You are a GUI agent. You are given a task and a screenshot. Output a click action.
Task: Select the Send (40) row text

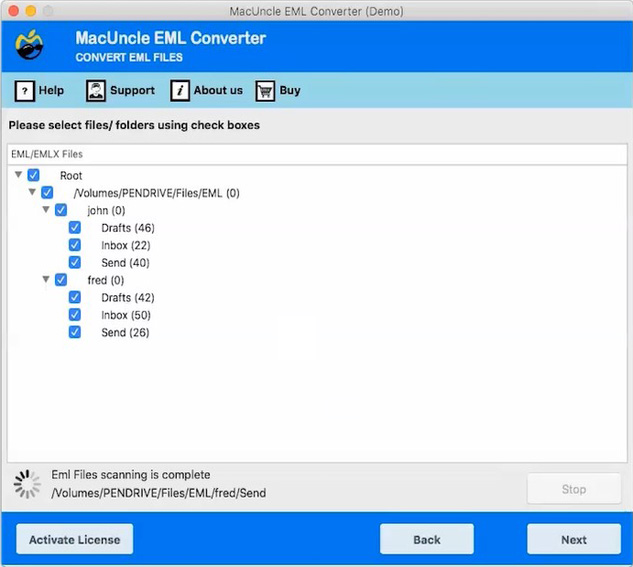coord(125,263)
